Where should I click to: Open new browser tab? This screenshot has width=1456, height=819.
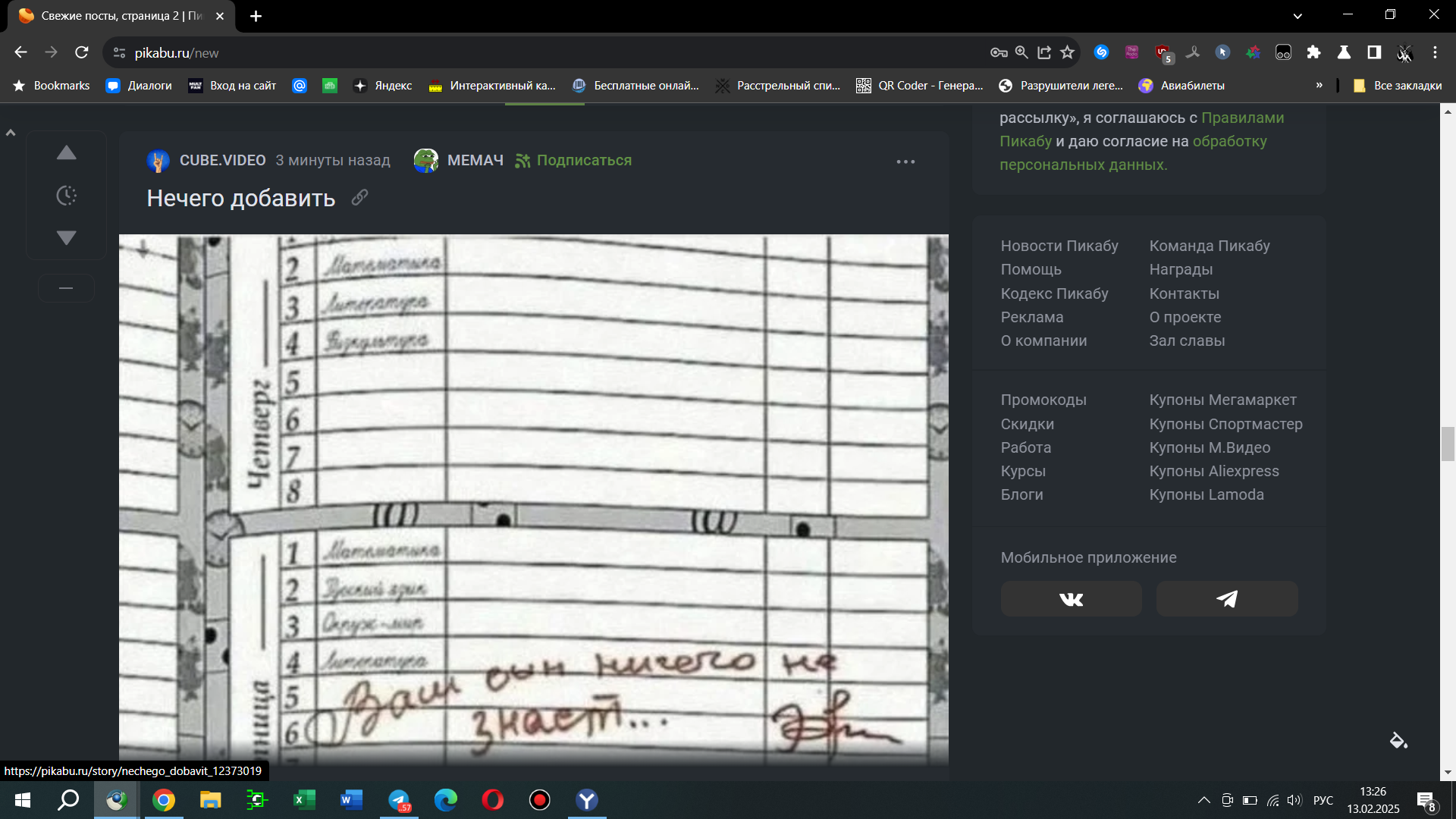(x=256, y=16)
